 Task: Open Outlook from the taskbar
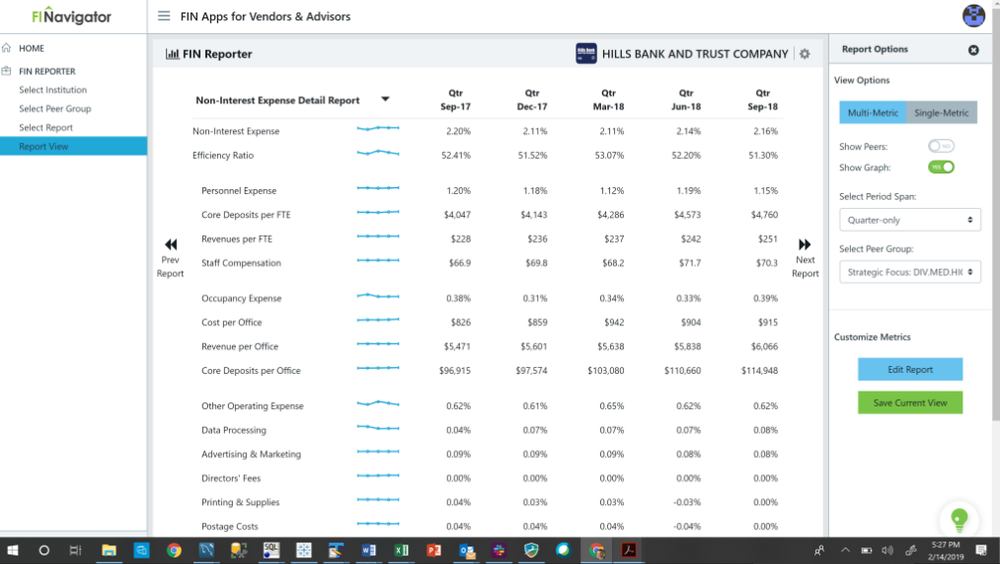pos(467,550)
